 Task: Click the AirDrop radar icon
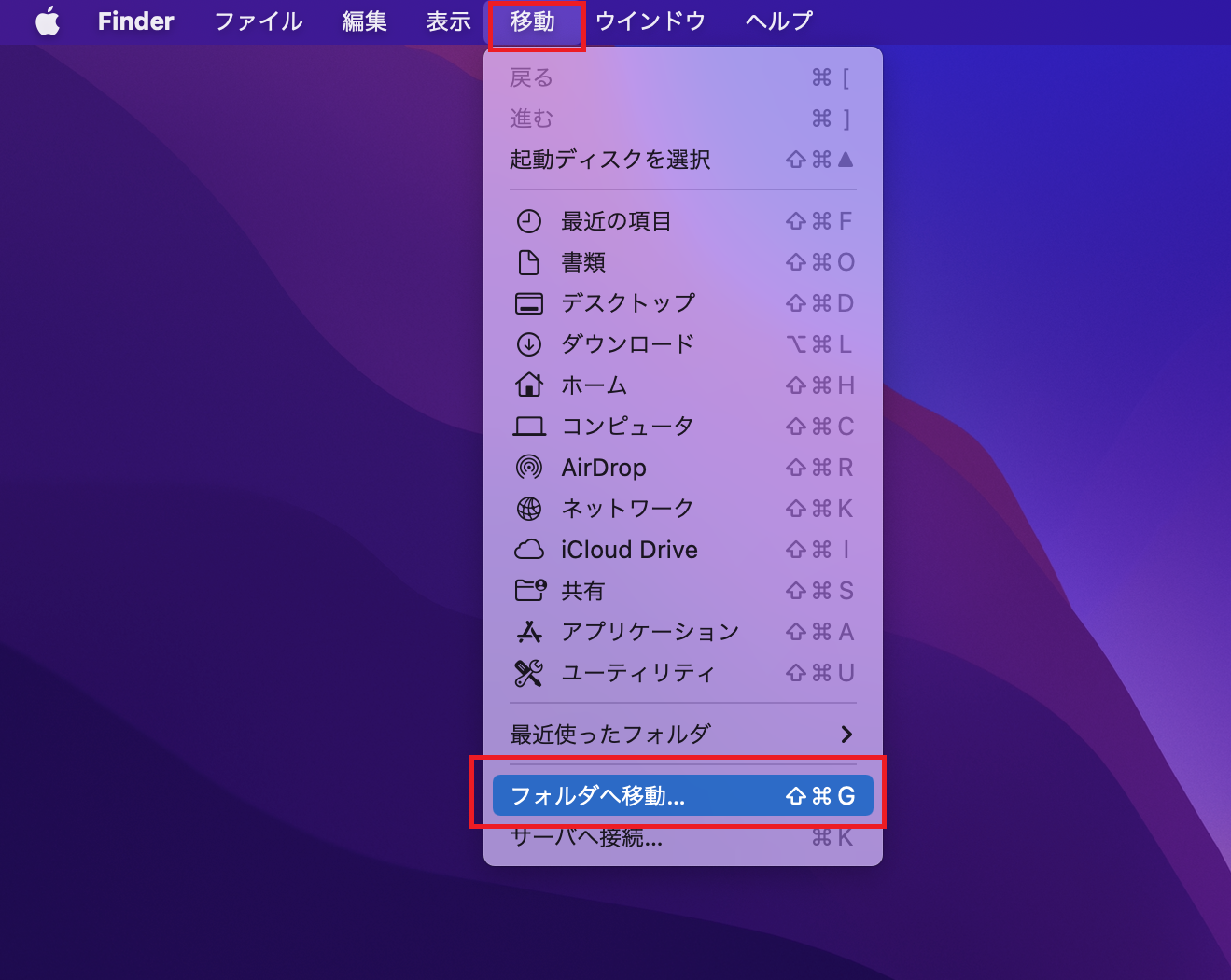[529, 468]
